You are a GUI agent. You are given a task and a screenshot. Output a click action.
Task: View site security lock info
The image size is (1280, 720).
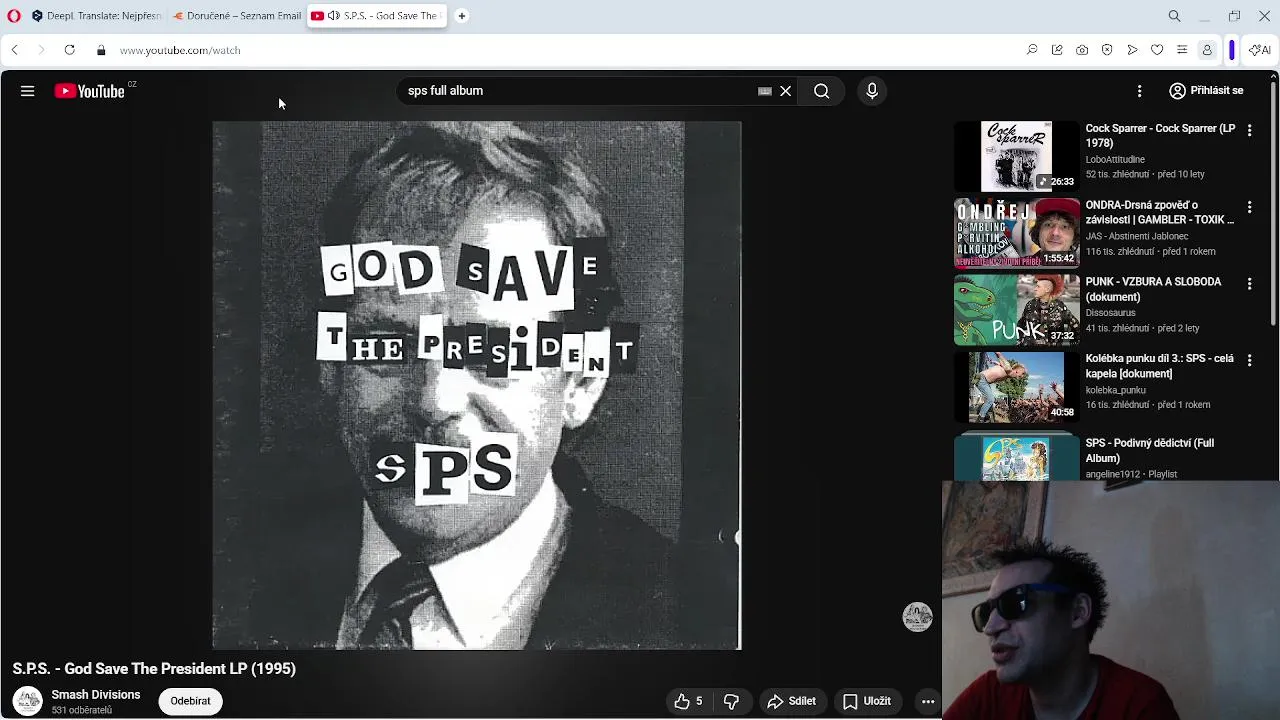[101, 50]
